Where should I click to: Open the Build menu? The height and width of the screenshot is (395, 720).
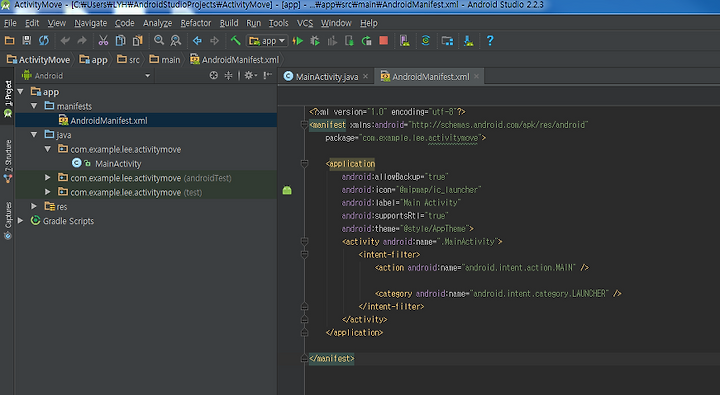pyautogui.click(x=229, y=23)
